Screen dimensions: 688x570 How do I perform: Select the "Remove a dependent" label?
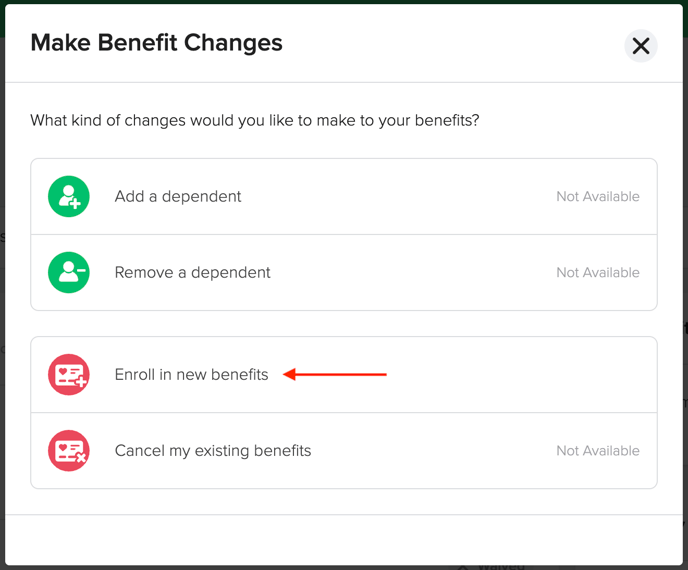192,272
